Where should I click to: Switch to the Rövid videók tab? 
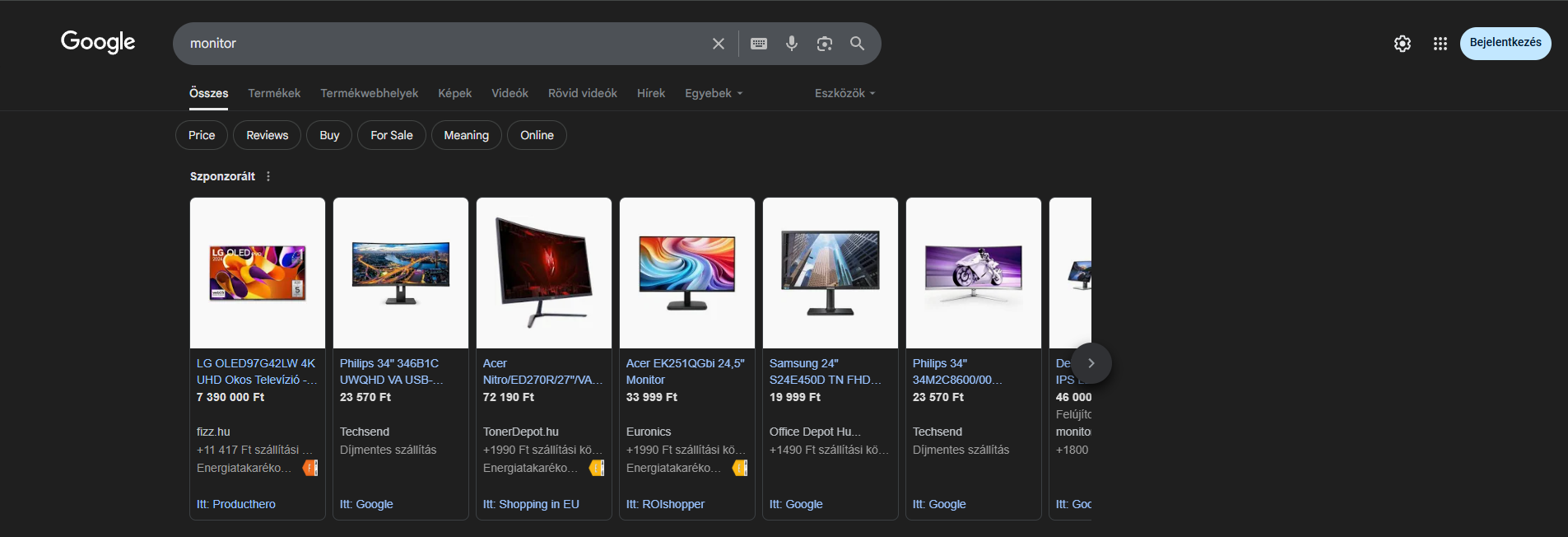click(x=583, y=93)
